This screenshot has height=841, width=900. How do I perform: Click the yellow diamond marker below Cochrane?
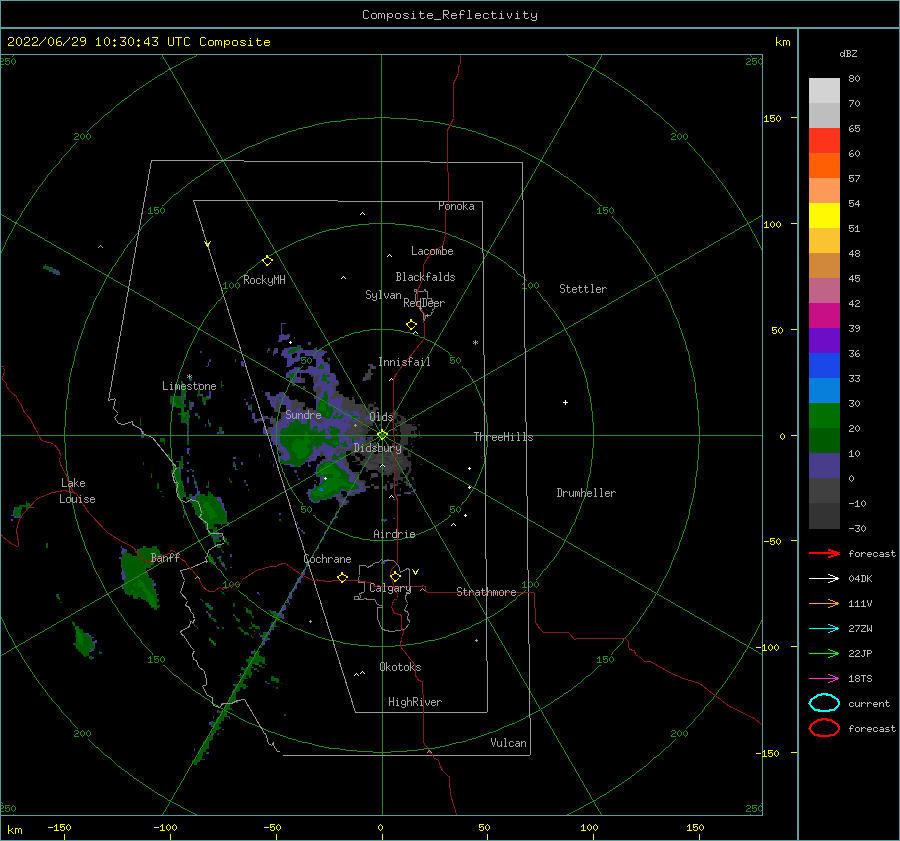342,578
